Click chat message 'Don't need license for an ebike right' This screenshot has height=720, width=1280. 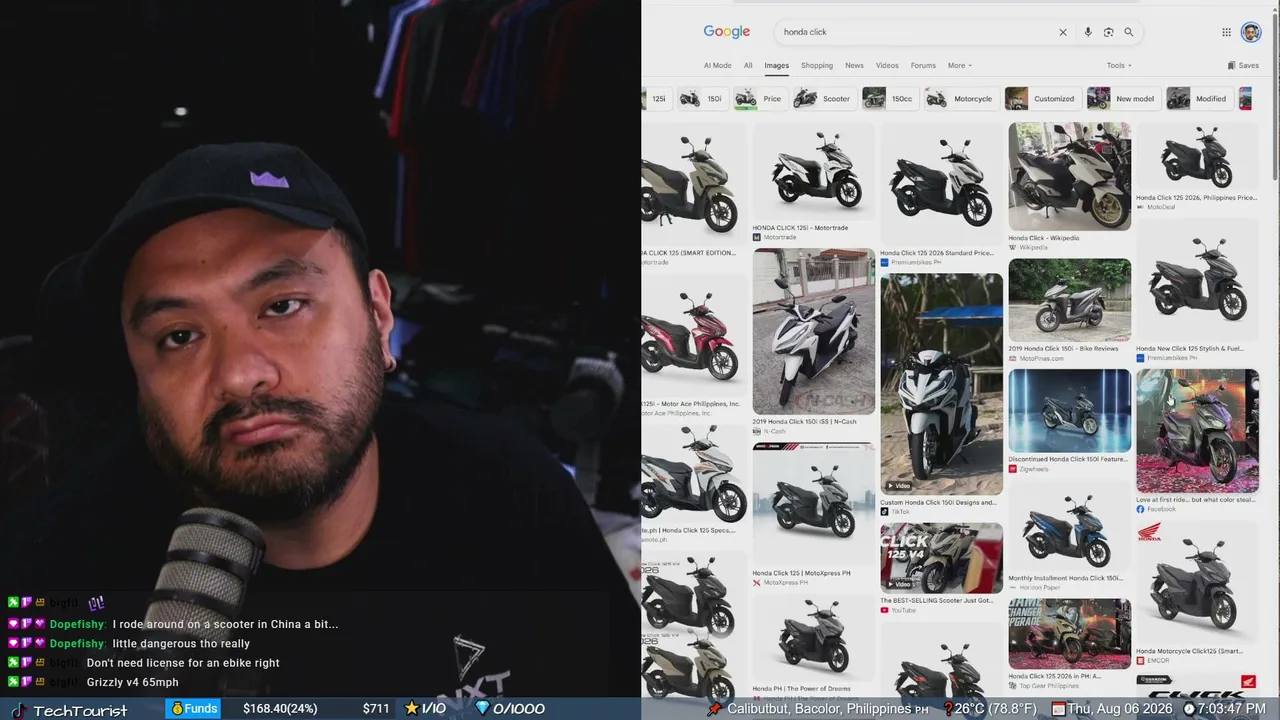coord(183,663)
